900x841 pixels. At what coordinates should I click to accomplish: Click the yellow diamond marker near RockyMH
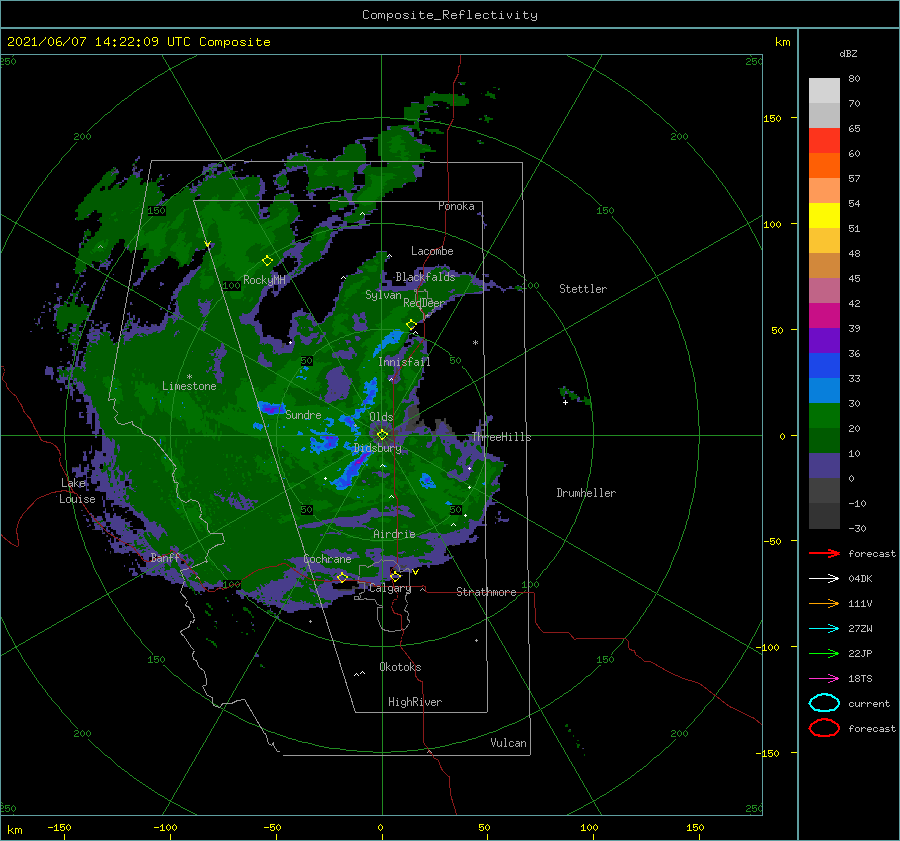point(267,261)
